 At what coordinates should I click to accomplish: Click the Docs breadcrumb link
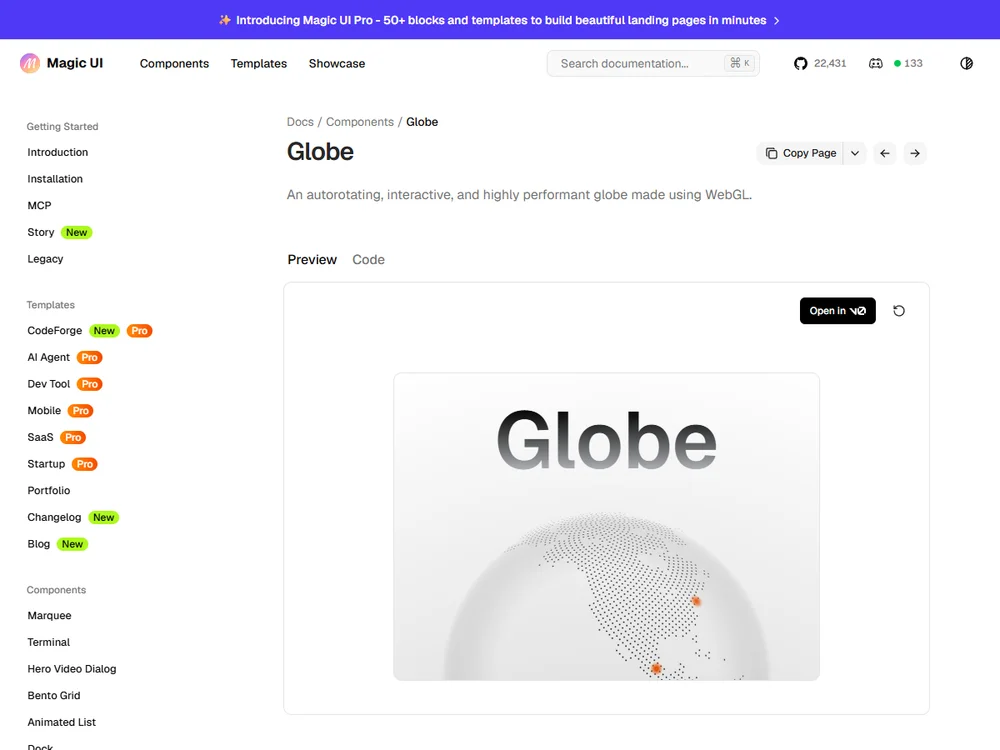pos(300,122)
